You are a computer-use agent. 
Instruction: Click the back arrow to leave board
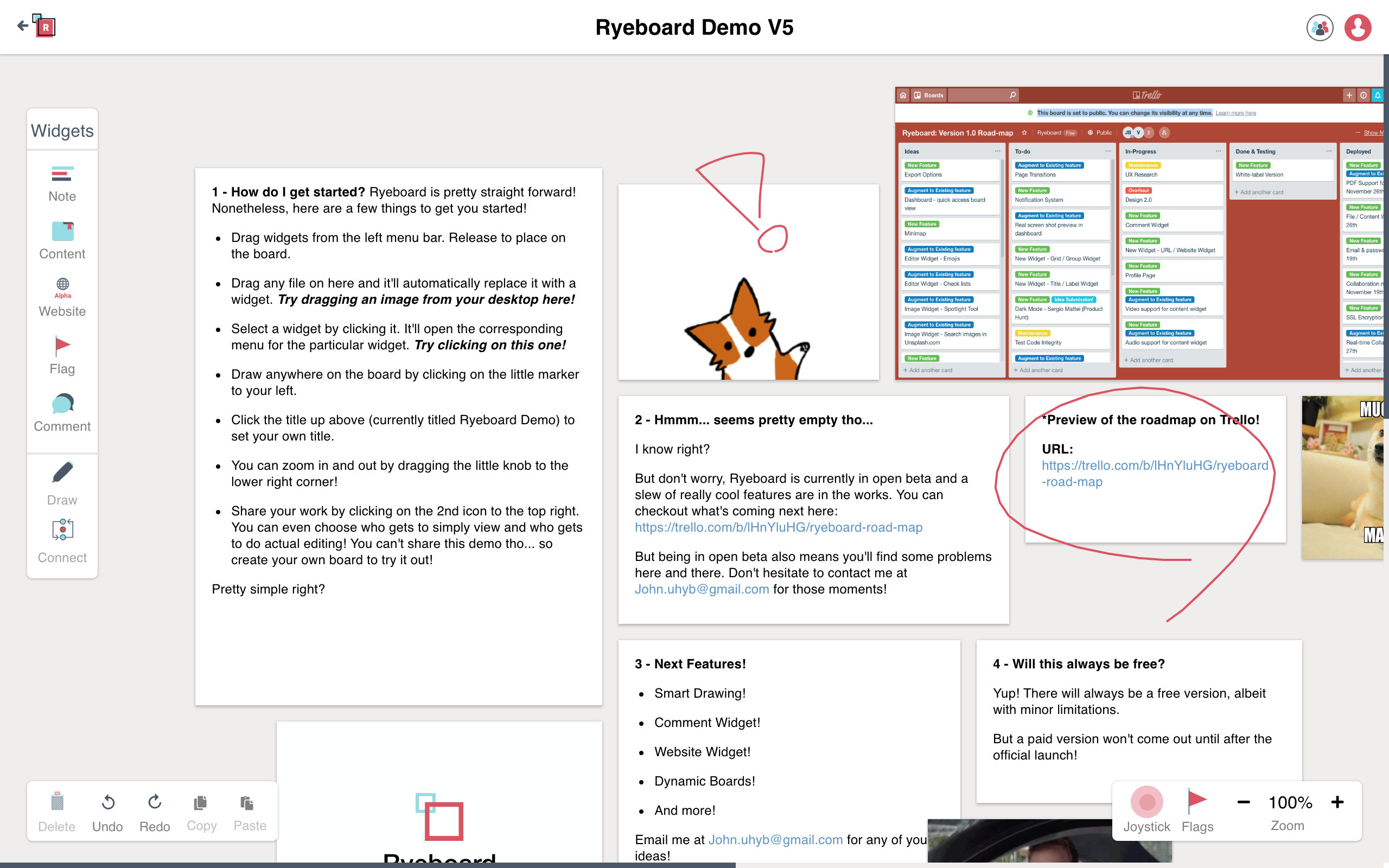coord(22,26)
